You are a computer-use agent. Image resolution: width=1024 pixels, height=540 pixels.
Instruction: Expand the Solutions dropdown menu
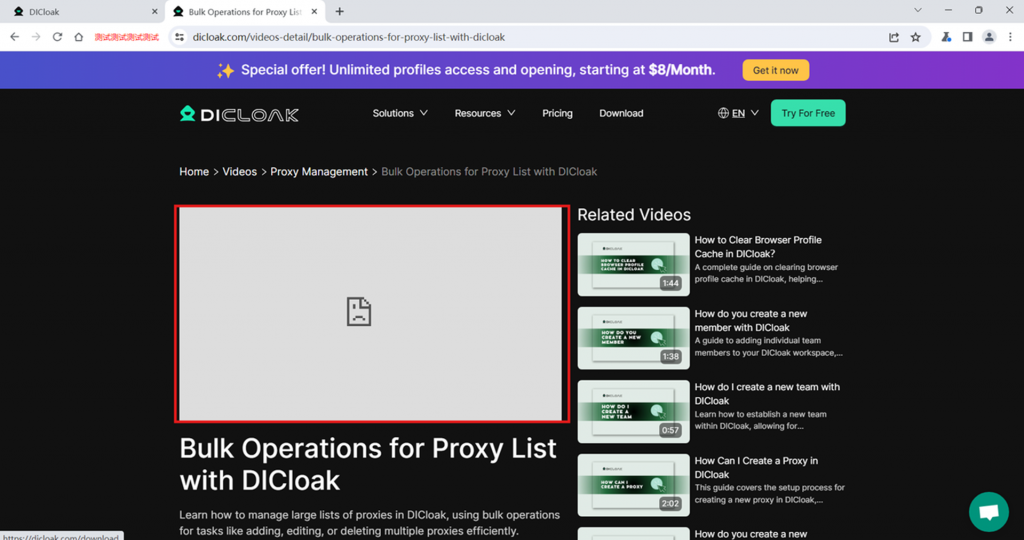[400, 113]
